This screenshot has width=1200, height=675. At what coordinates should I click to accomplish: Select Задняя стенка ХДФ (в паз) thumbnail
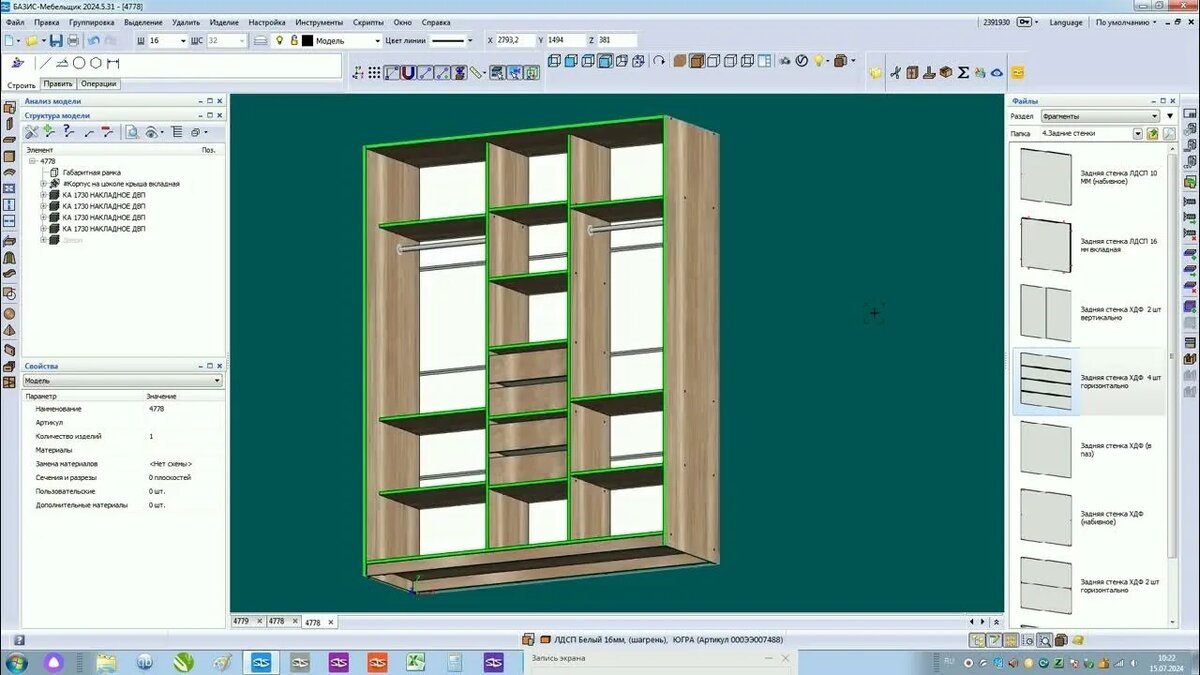[1045, 450]
